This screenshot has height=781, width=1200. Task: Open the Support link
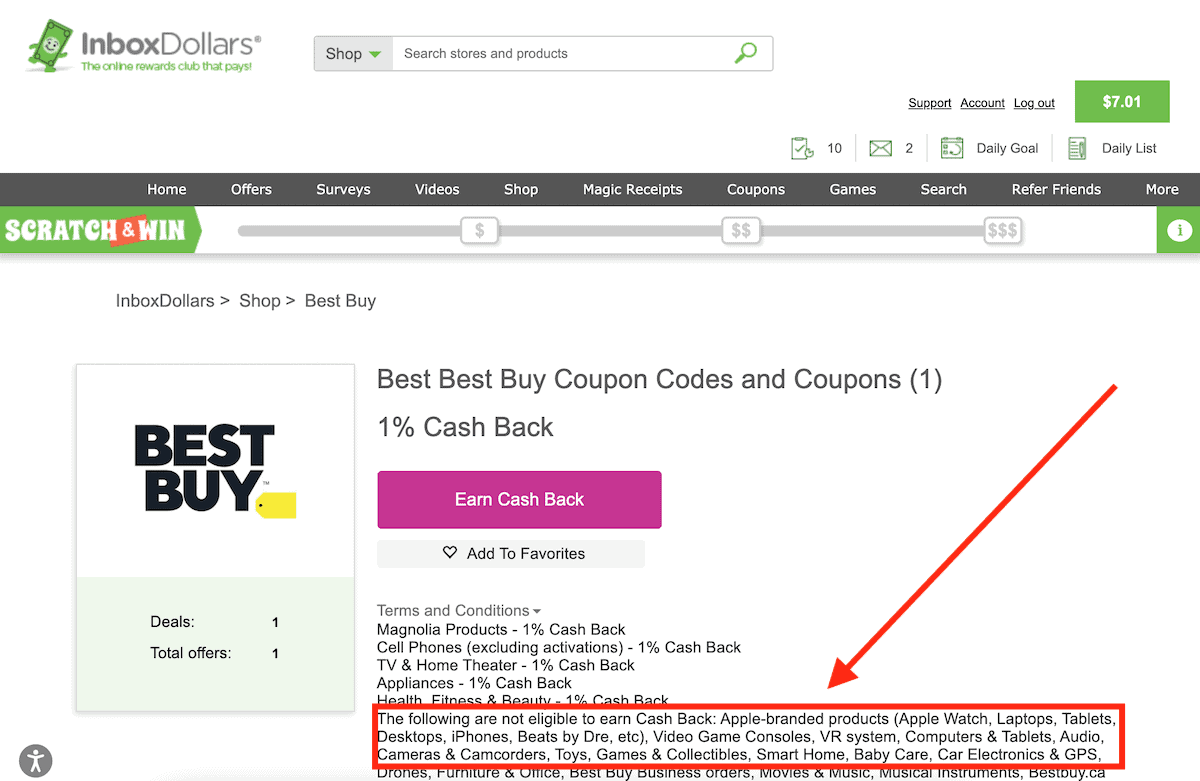(x=929, y=103)
